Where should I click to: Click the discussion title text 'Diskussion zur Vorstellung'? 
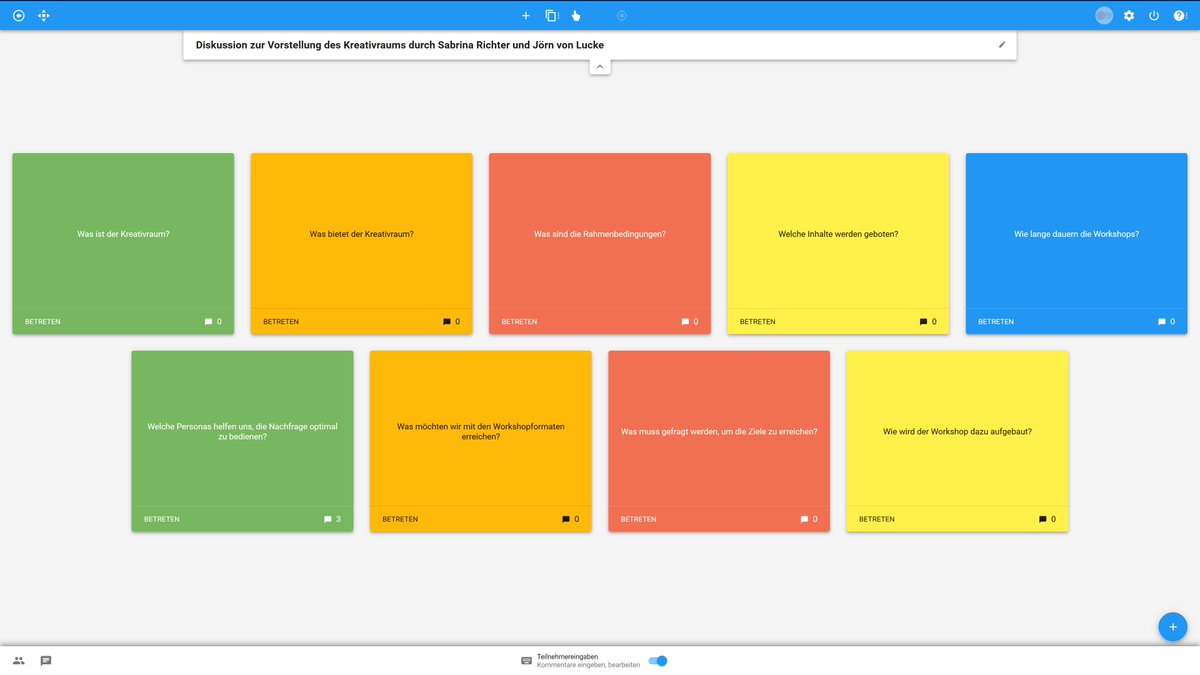click(400, 45)
